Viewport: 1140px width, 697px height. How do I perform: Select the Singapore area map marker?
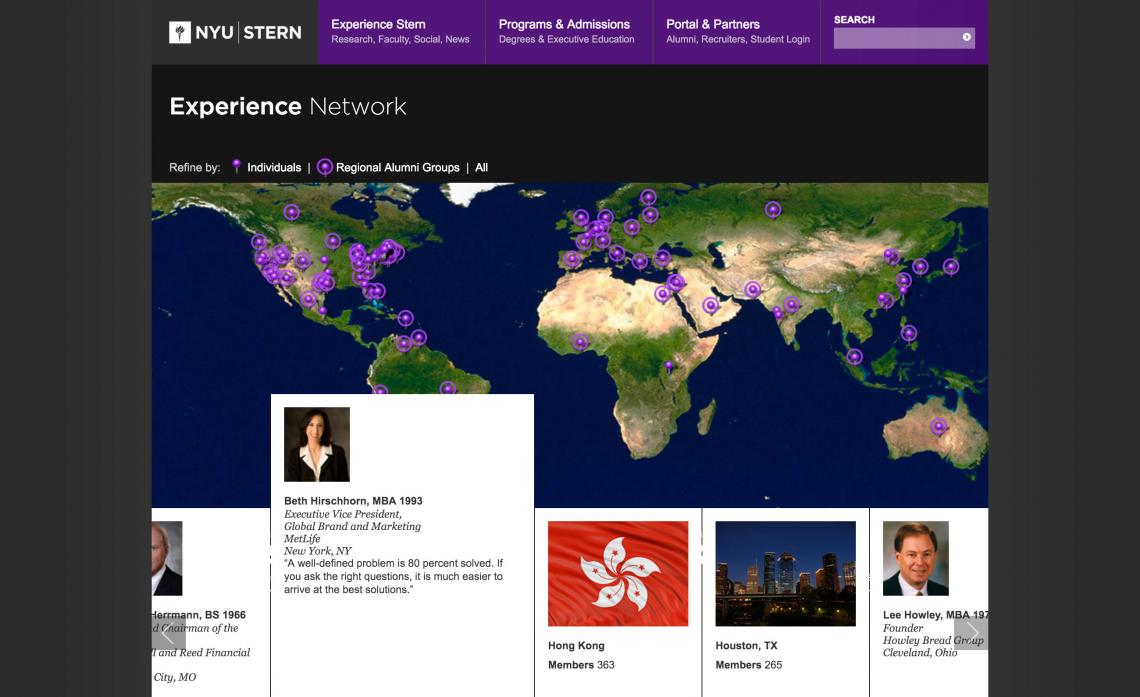pos(854,356)
